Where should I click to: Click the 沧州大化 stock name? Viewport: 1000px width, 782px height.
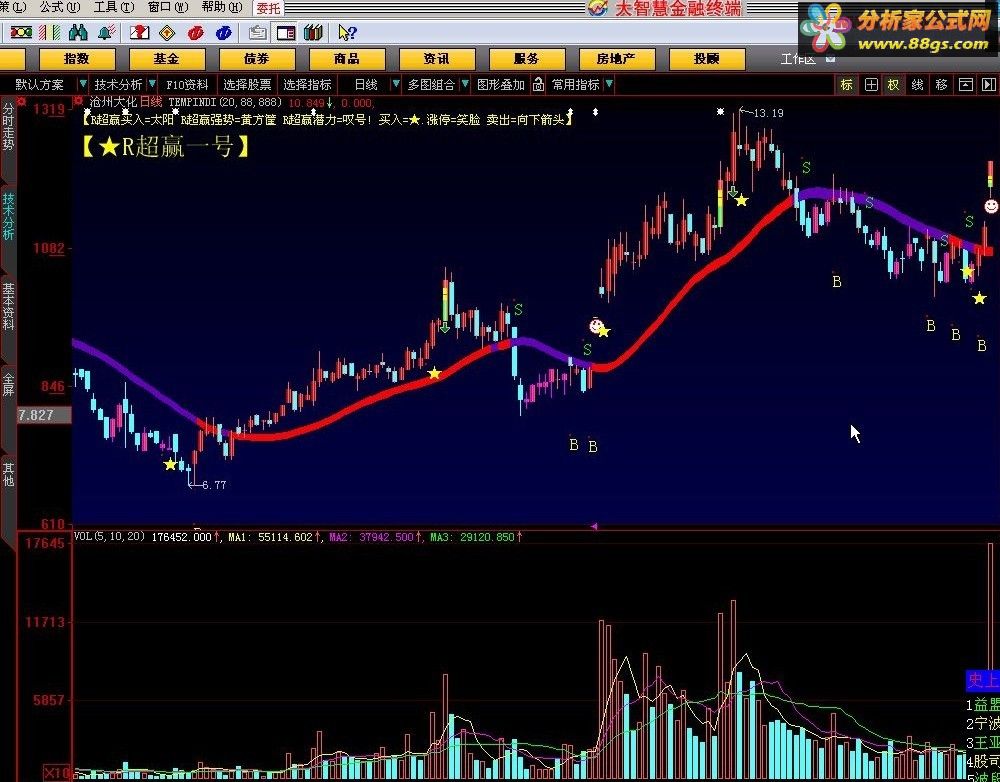[x=114, y=102]
